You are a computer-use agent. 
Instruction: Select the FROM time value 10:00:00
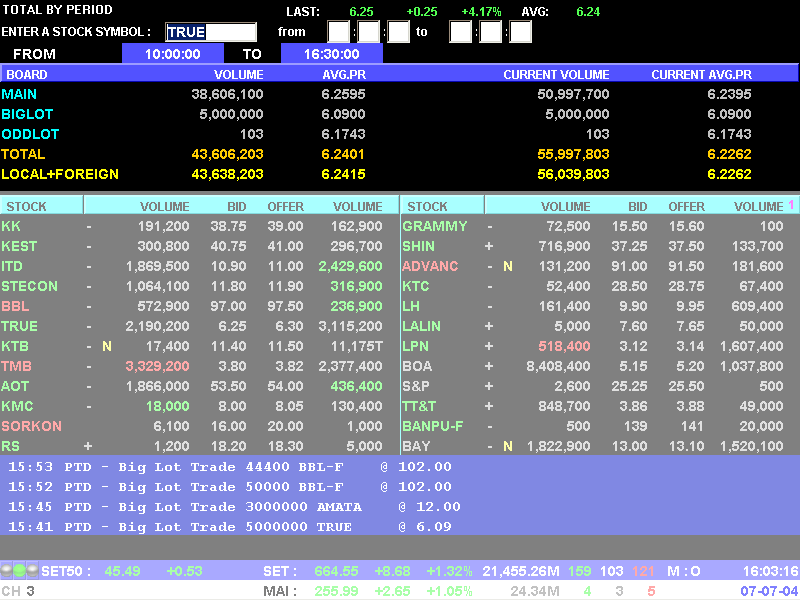click(172, 54)
